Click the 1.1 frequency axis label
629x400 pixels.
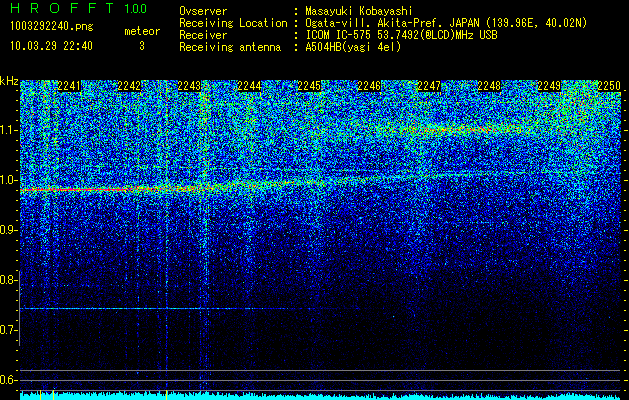point(8,130)
